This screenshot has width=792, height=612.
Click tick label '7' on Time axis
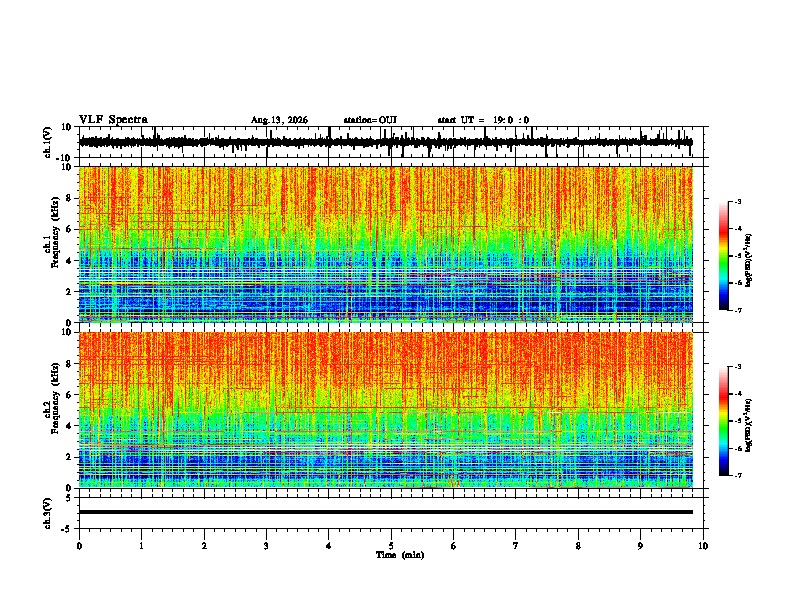(516, 546)
